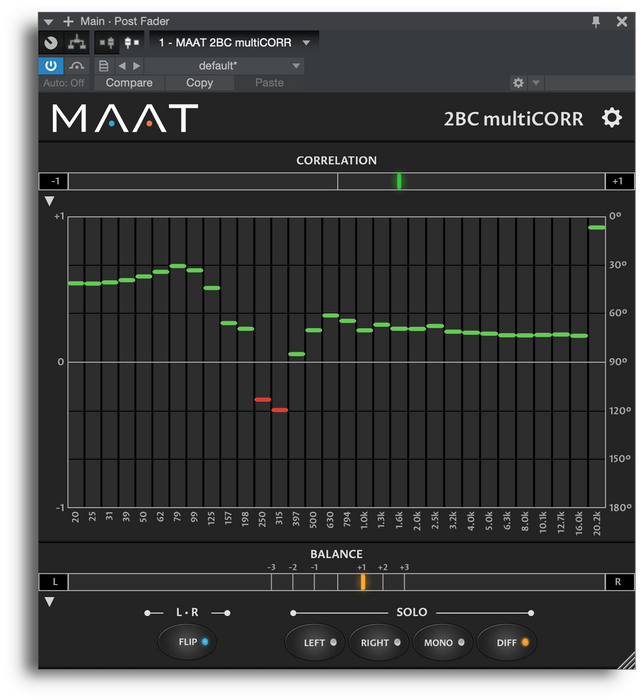
Task: Click the plus icon in the title bar
Action: tap(68, 21)
